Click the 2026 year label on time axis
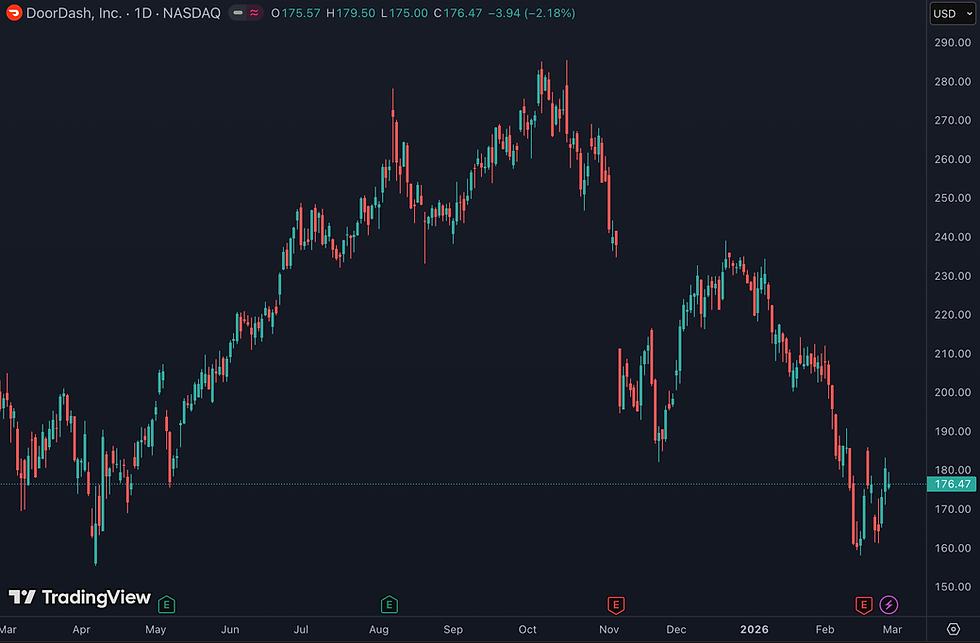The image size is (980, 643). point(754,629)
